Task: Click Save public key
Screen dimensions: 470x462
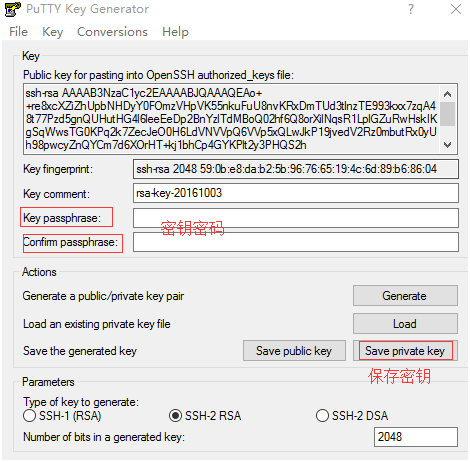Action: pyautogui.click(x=294, y=351)
